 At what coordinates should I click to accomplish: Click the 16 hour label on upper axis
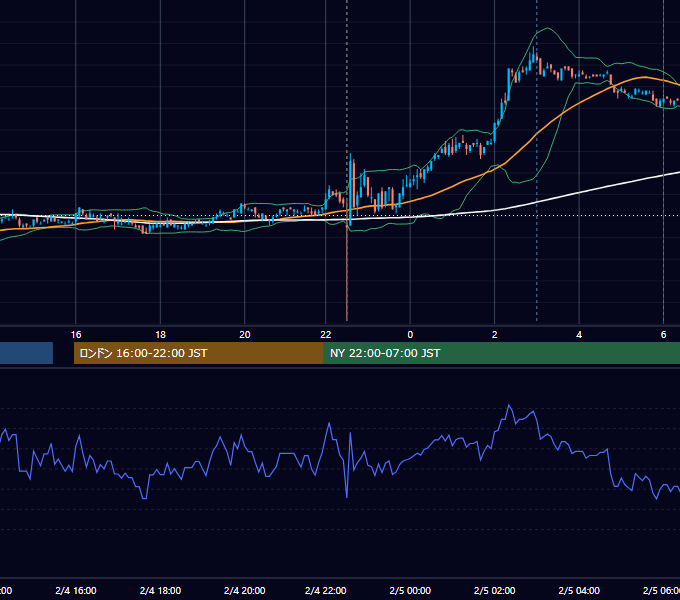(76, 334)
